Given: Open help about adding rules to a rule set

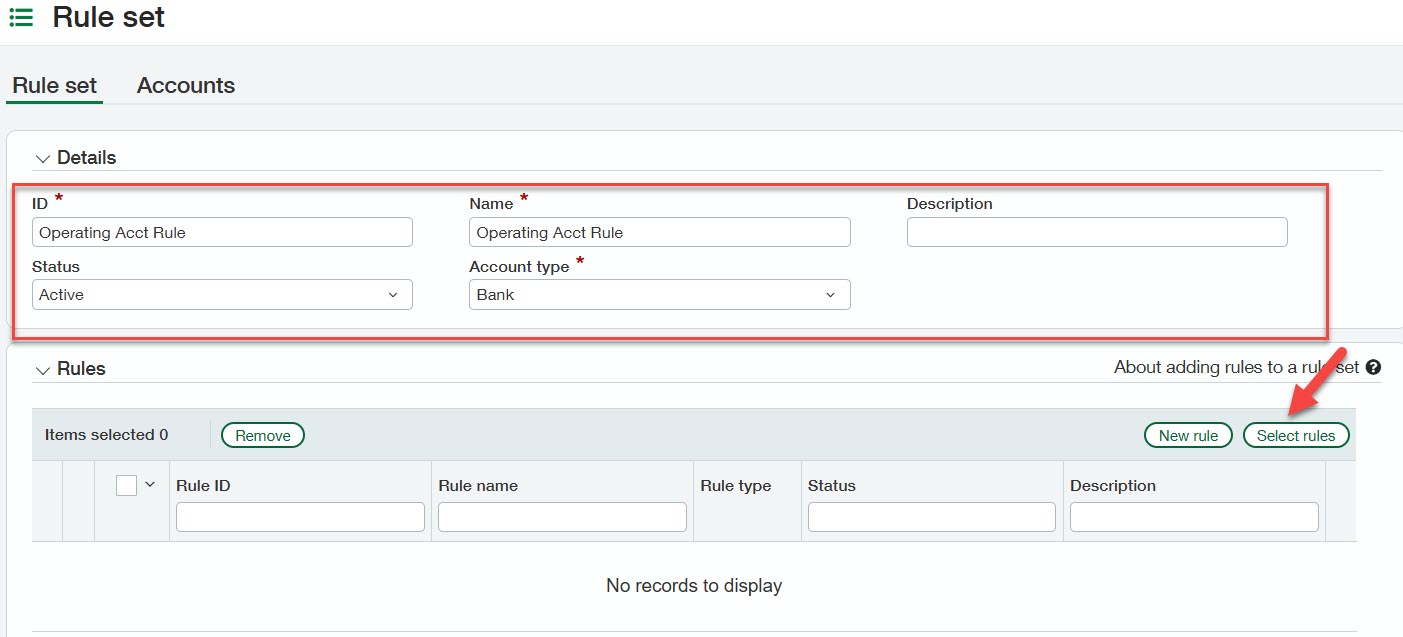Looking at the screenshot, I should coord(1374,367).
